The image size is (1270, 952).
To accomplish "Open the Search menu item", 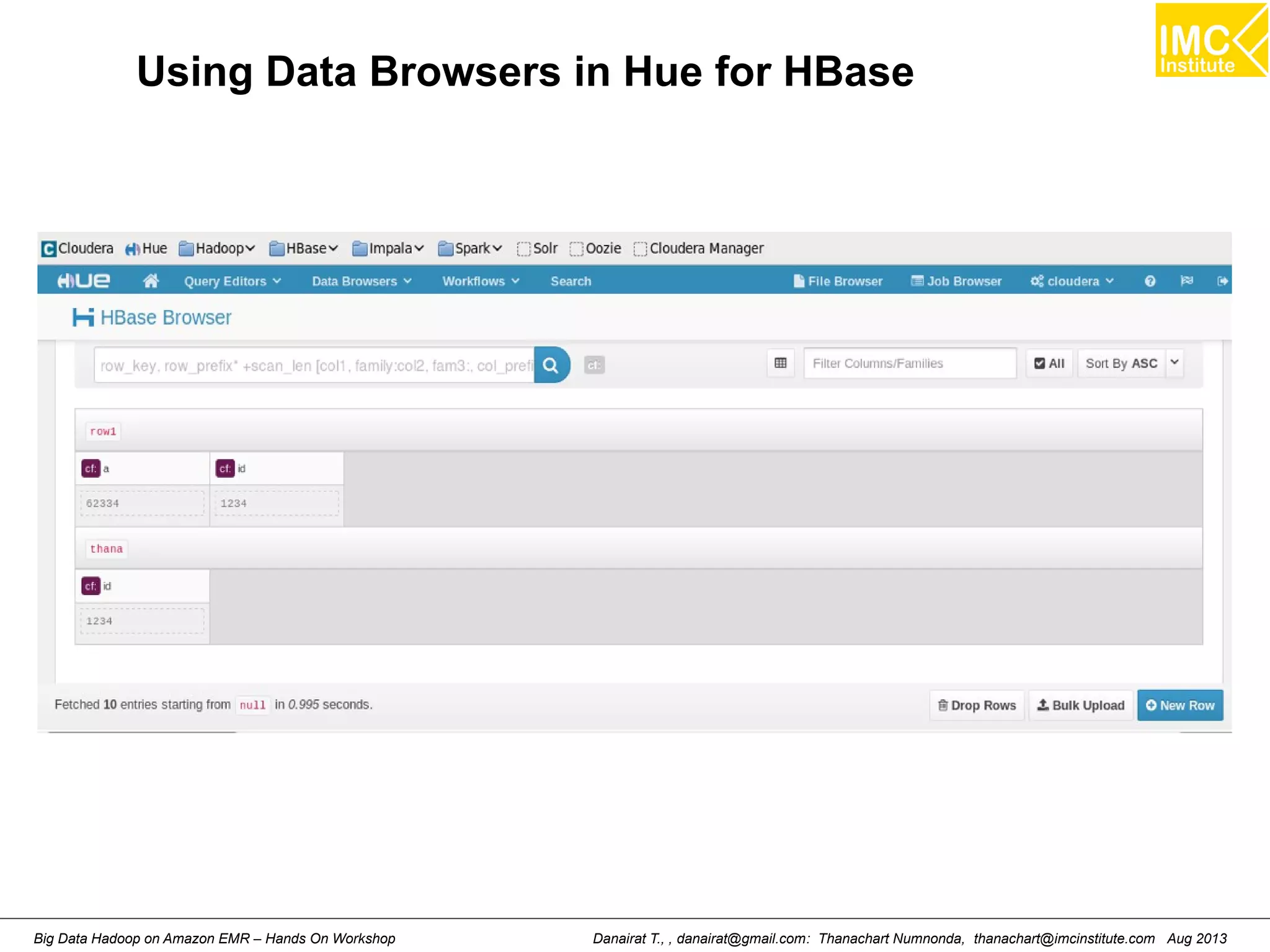I will 571,281.
